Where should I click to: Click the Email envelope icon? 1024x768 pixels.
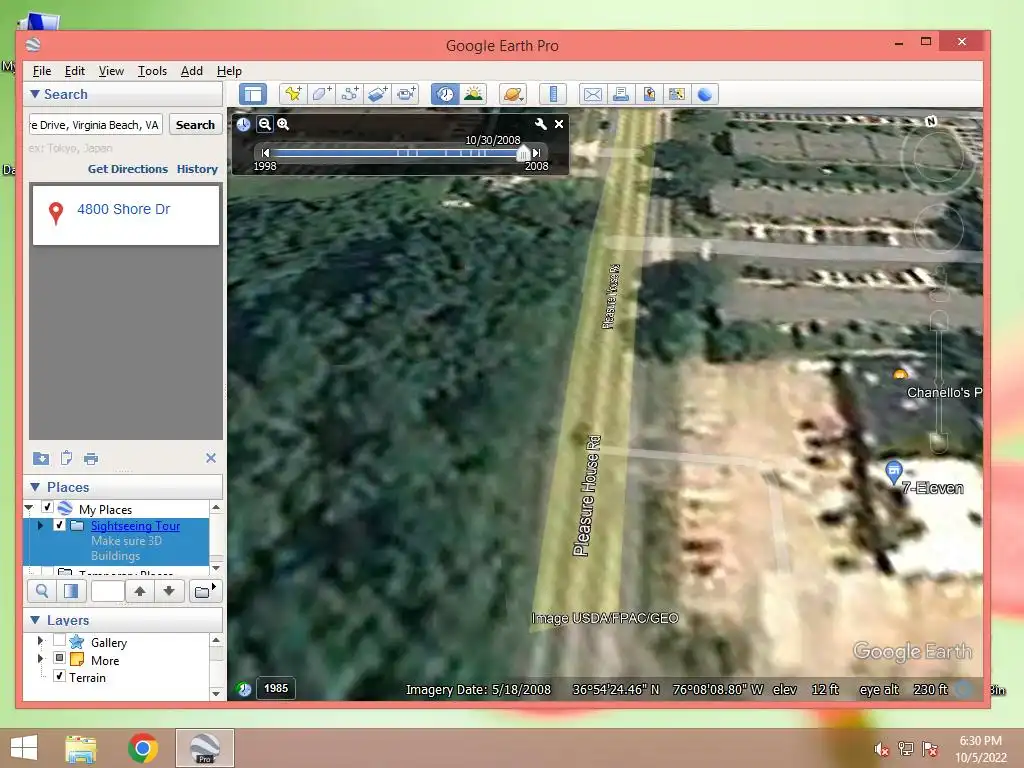(592, 94)
